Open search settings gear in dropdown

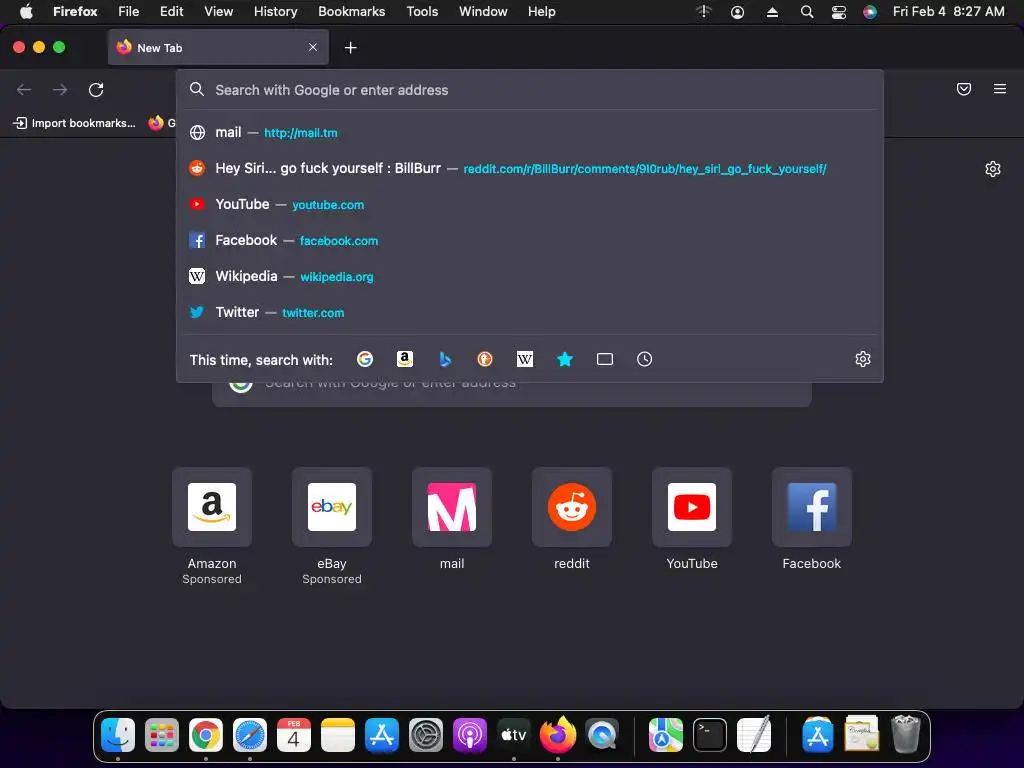click(863, 359)
